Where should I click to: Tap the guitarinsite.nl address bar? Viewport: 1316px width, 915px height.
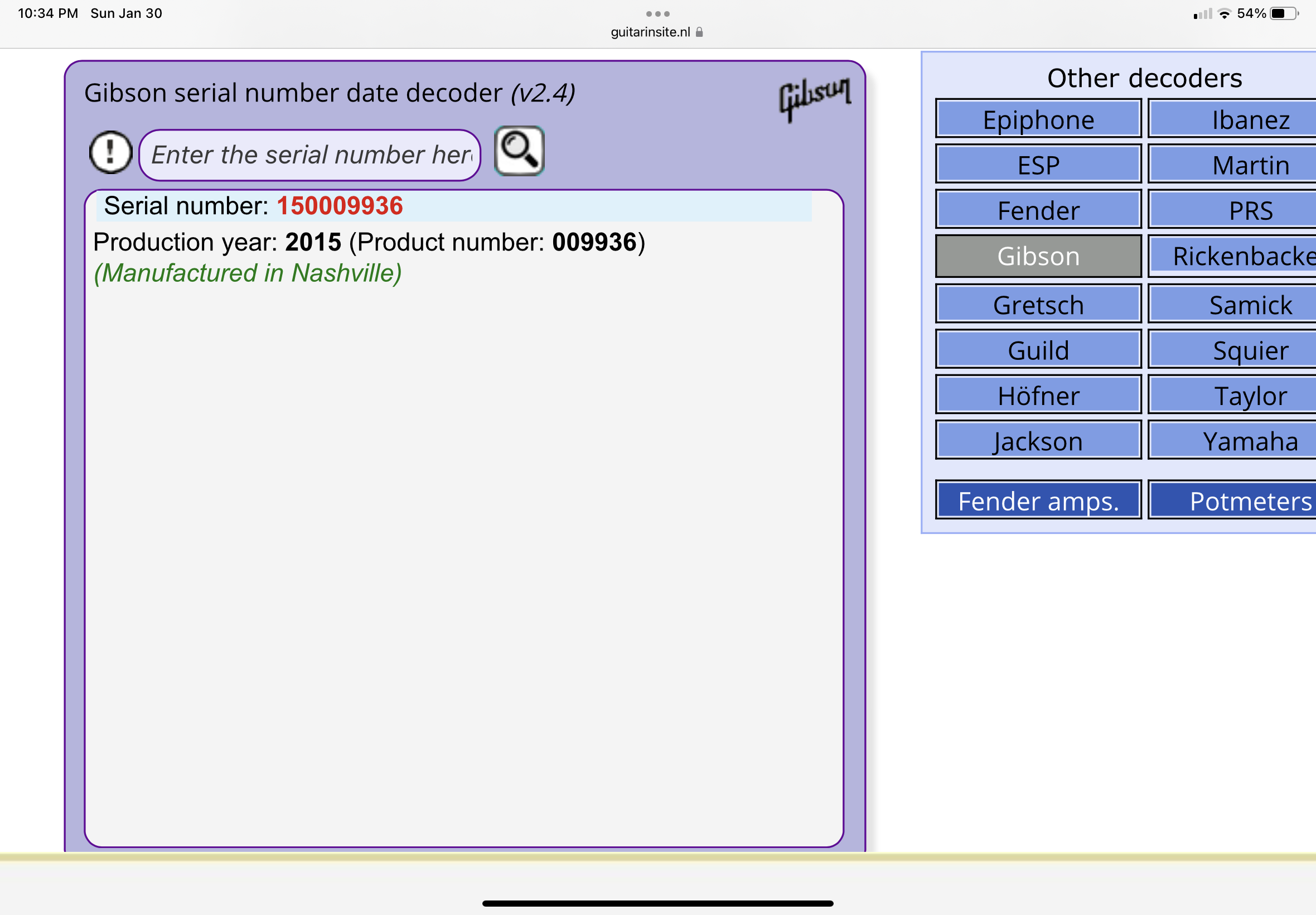click(656, 32)
